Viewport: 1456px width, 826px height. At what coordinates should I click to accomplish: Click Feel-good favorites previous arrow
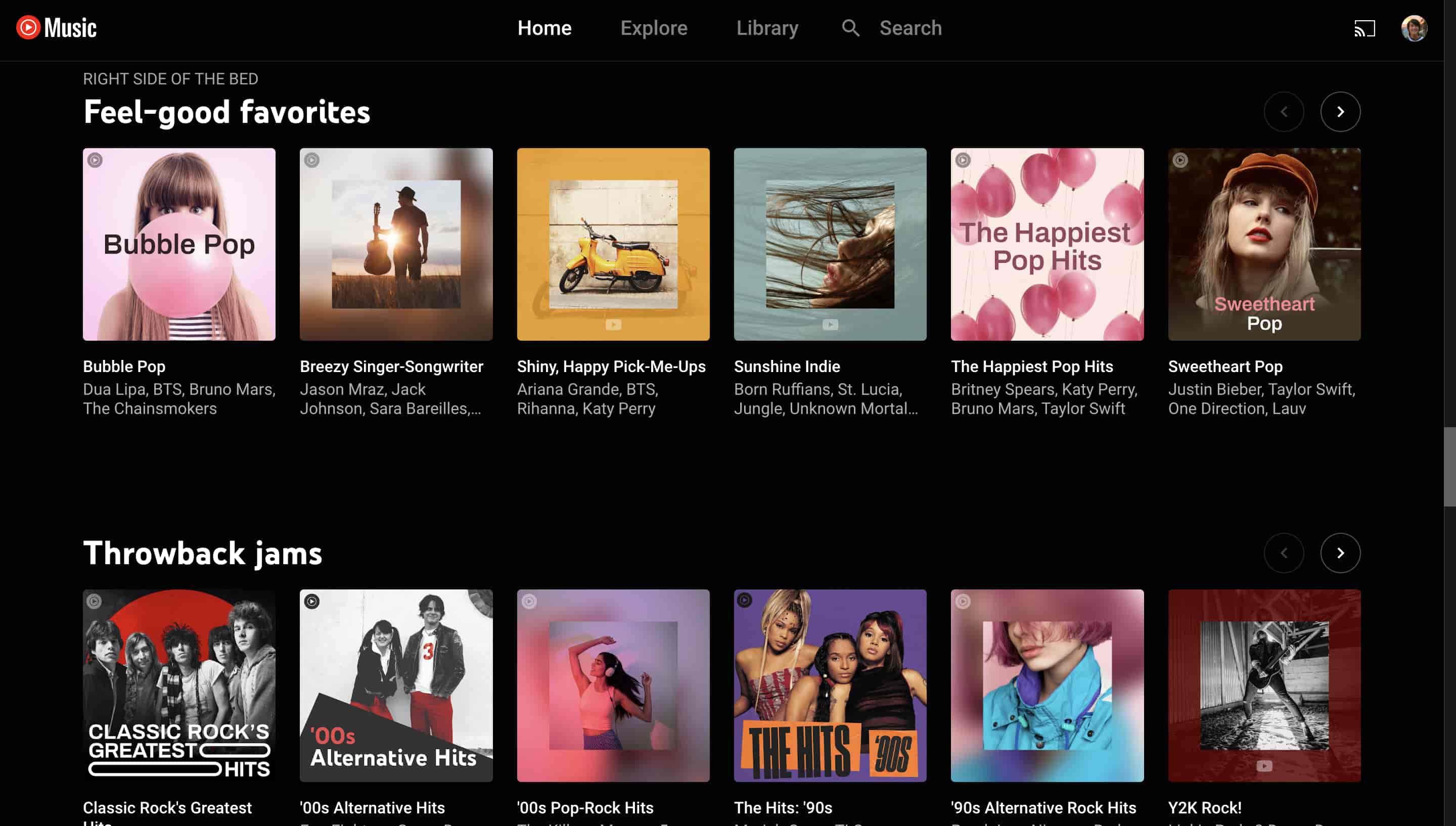coord(1284,112)
